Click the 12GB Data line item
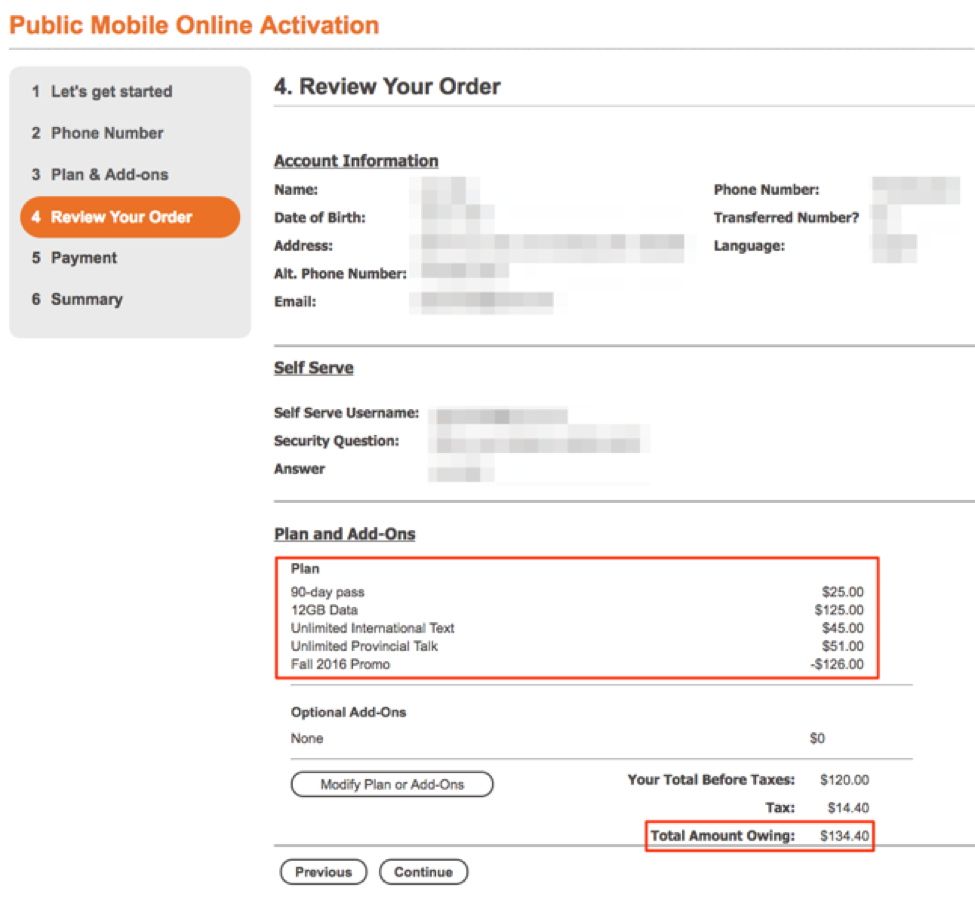 tap(324, 610)
